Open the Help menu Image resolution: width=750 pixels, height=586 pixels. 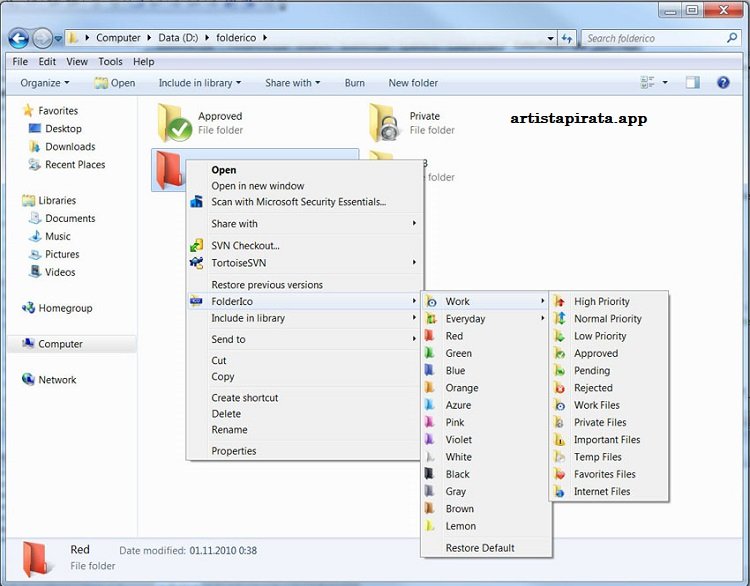[143, 62]
